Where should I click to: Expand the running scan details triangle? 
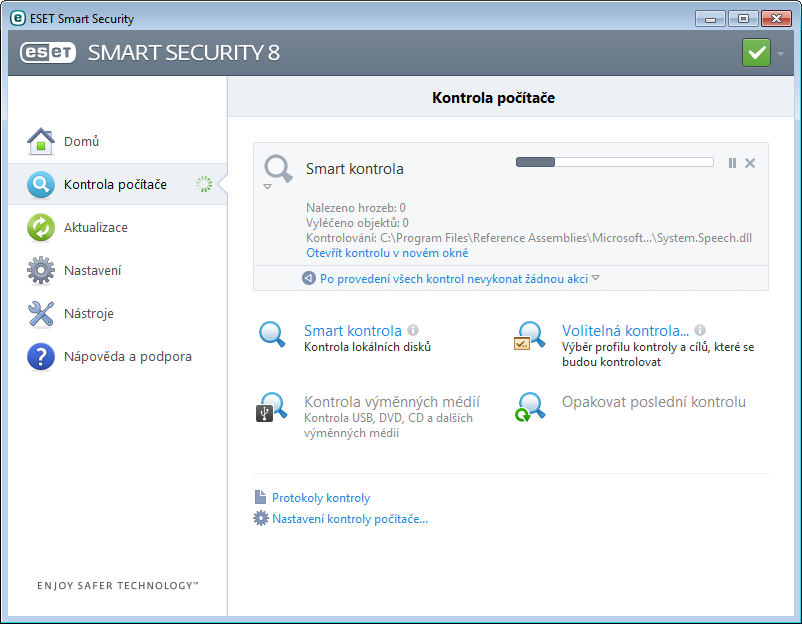267,187
